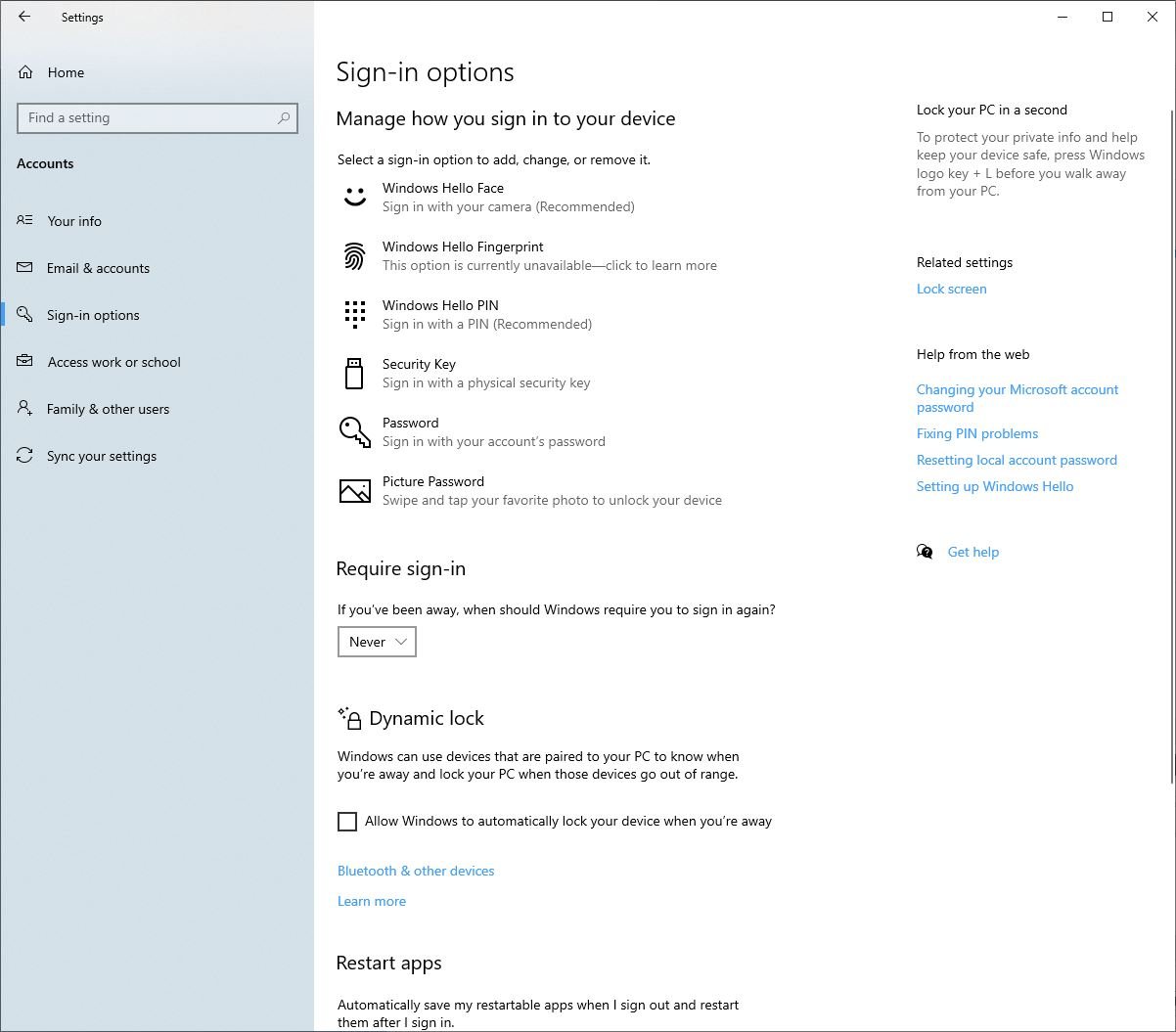The image size is (1176, 1032).
Task: Click the Sign-in options page heading
Action: tap(425, 72)
